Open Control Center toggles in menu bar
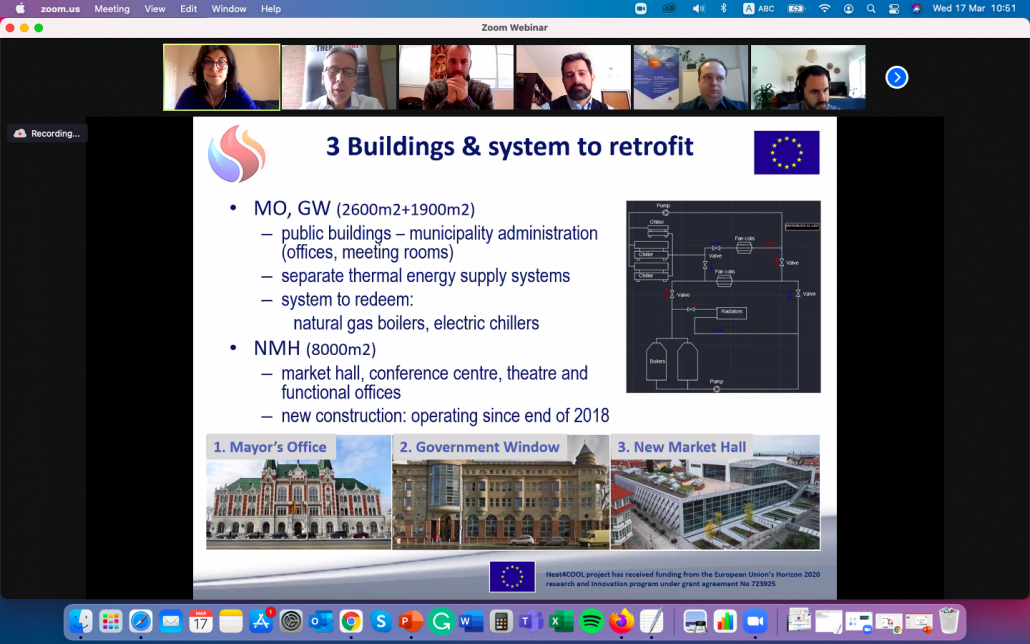 (x=893, y=9)
